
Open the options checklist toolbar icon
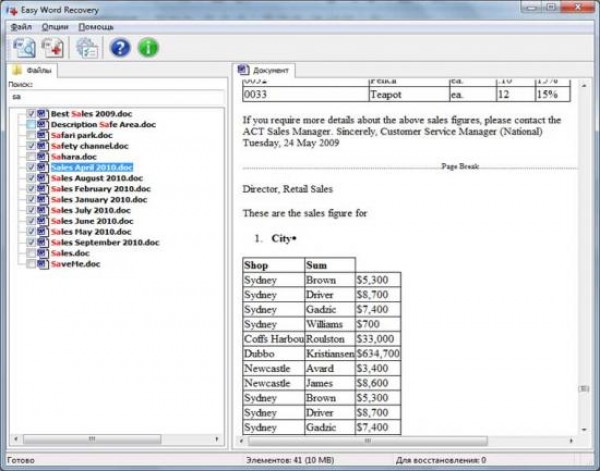click(87, 47)
